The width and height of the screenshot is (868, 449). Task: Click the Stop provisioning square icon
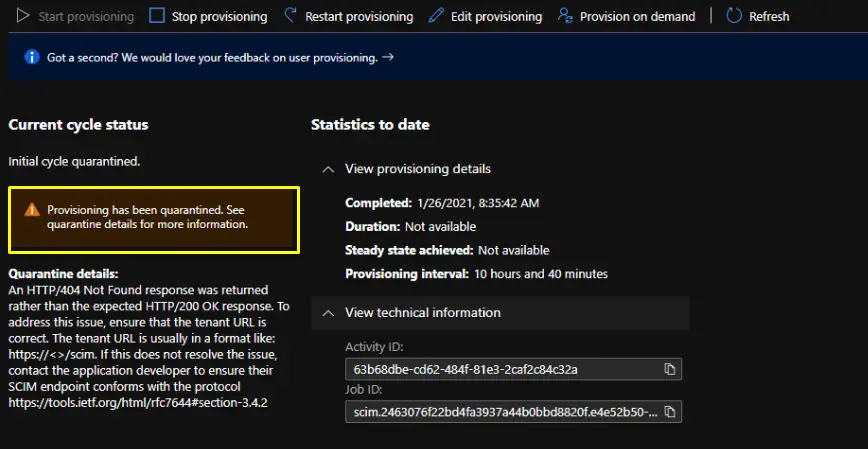[156, 16]
